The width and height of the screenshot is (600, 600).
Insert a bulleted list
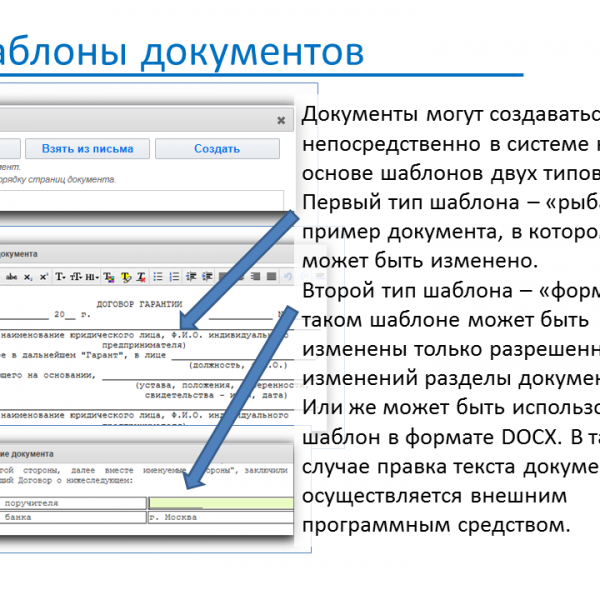158,277
